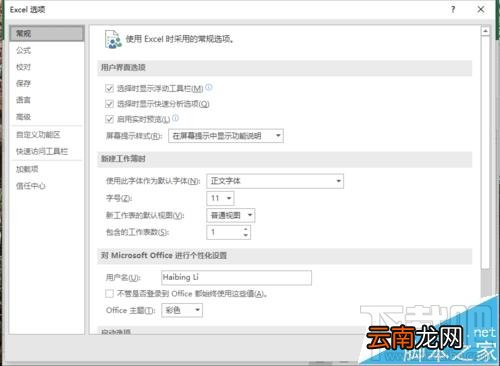Open the 屏幕提示样式 dropdown
Image resolution: width=500 pixels, height=366 pixels.
226,136
